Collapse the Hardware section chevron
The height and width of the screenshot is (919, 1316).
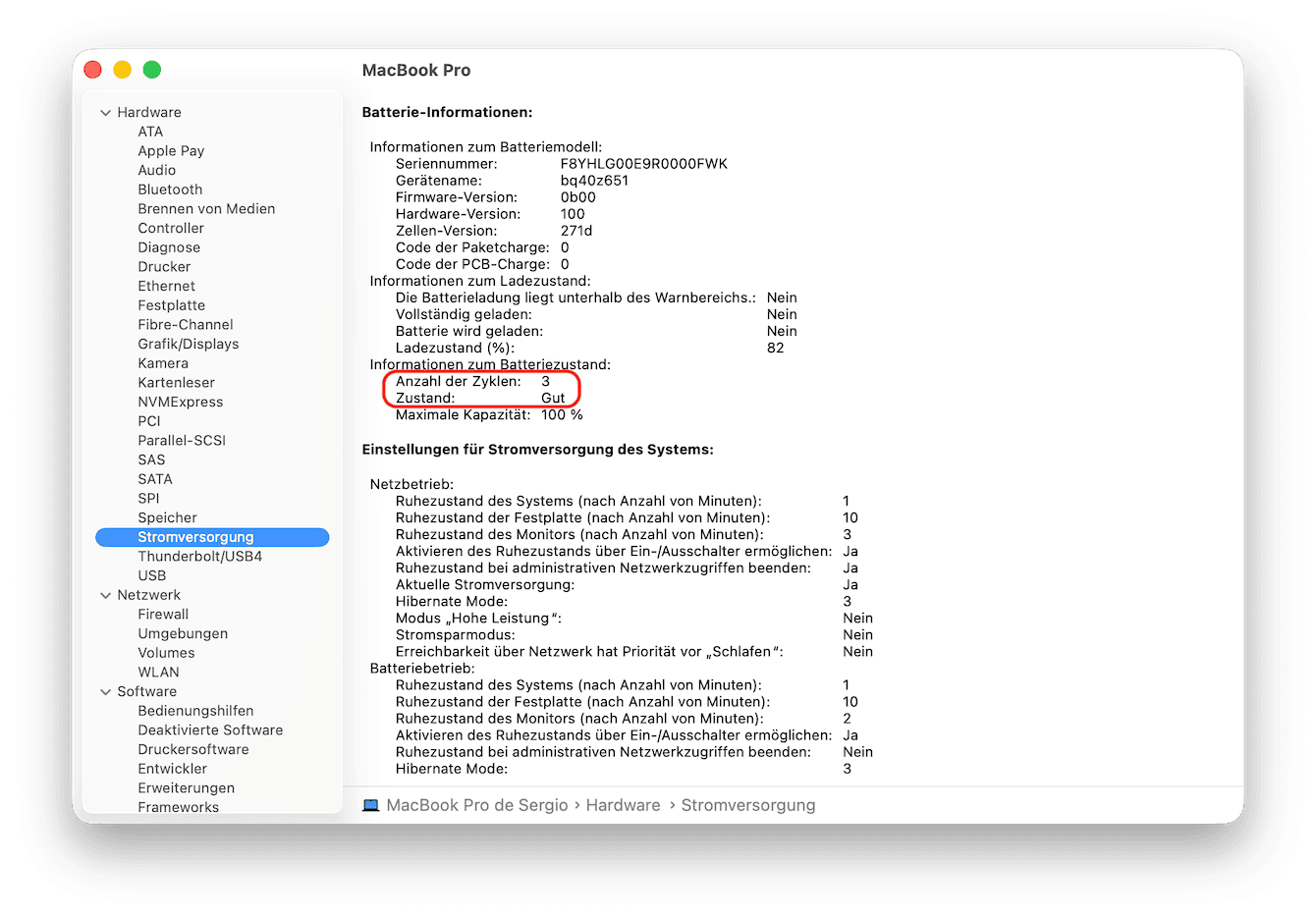(x=105, y=113)
